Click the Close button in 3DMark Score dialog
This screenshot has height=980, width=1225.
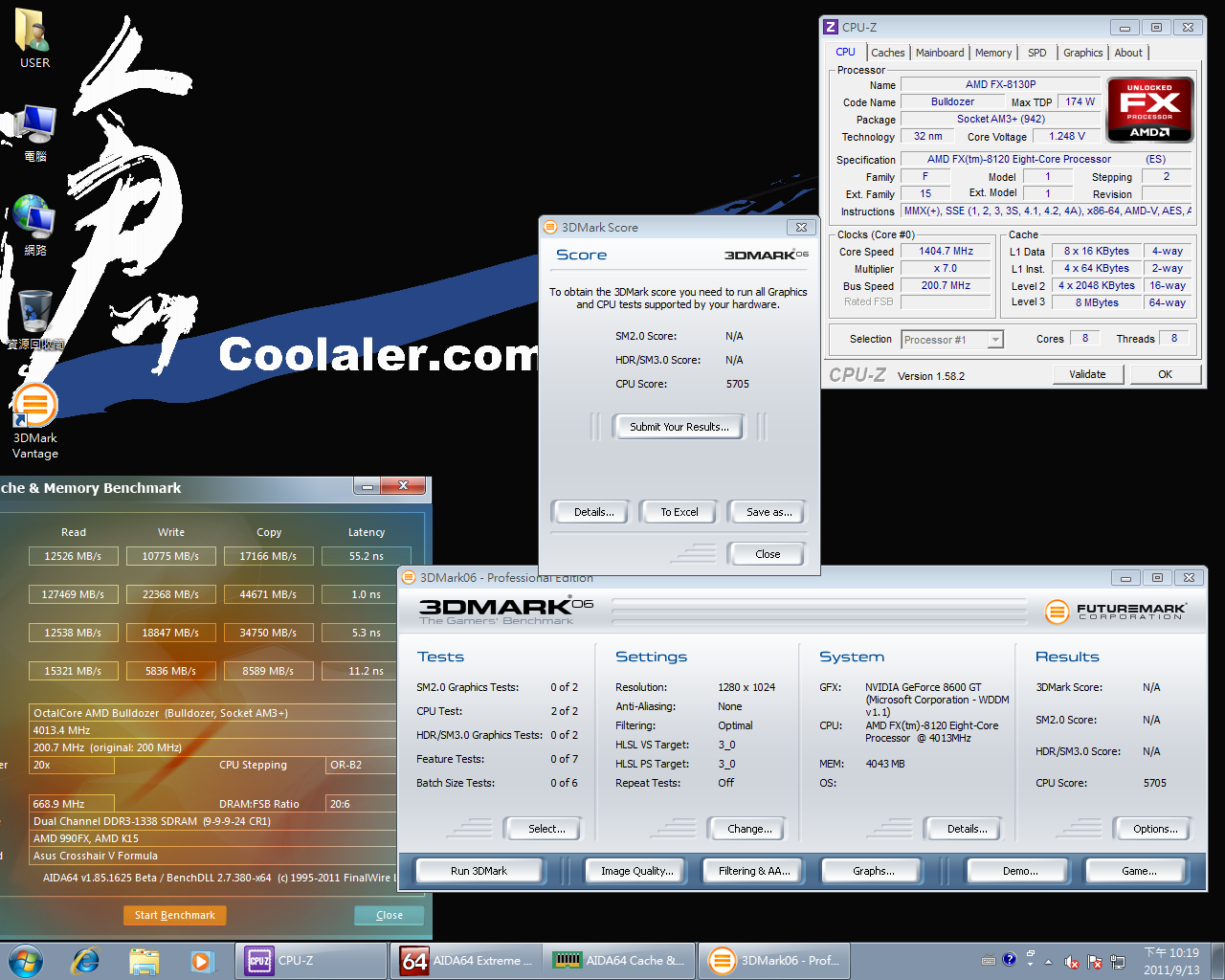pos(768,554)
